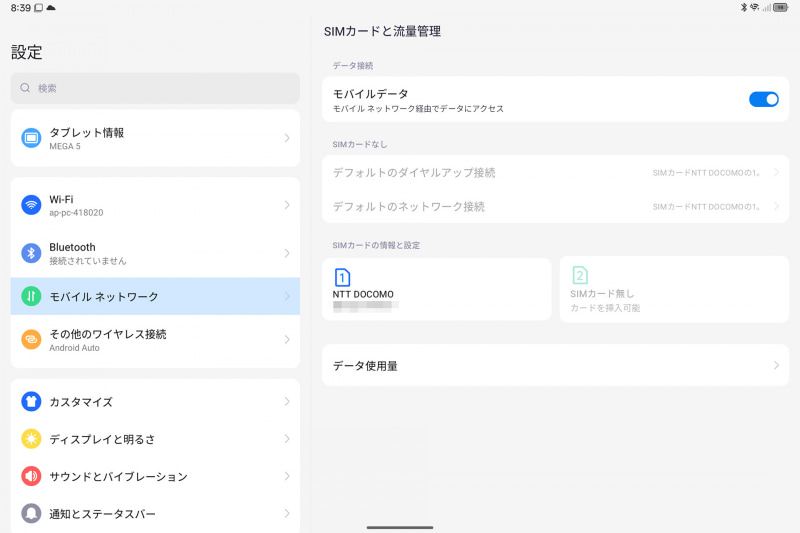
Task: Tap the 設定 heading
Action: [27, 52]
